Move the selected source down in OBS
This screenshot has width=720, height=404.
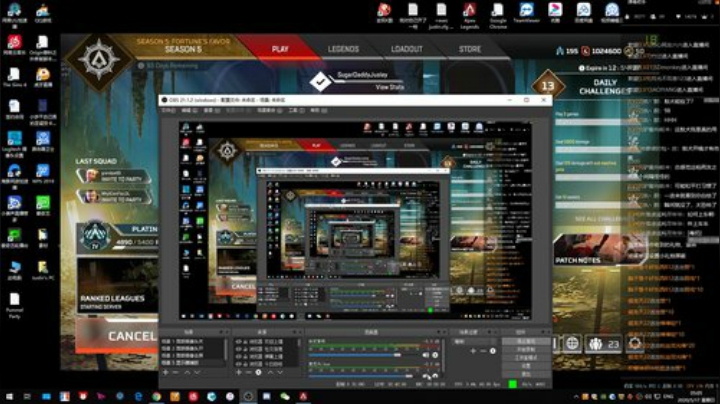tap(280, 372)
